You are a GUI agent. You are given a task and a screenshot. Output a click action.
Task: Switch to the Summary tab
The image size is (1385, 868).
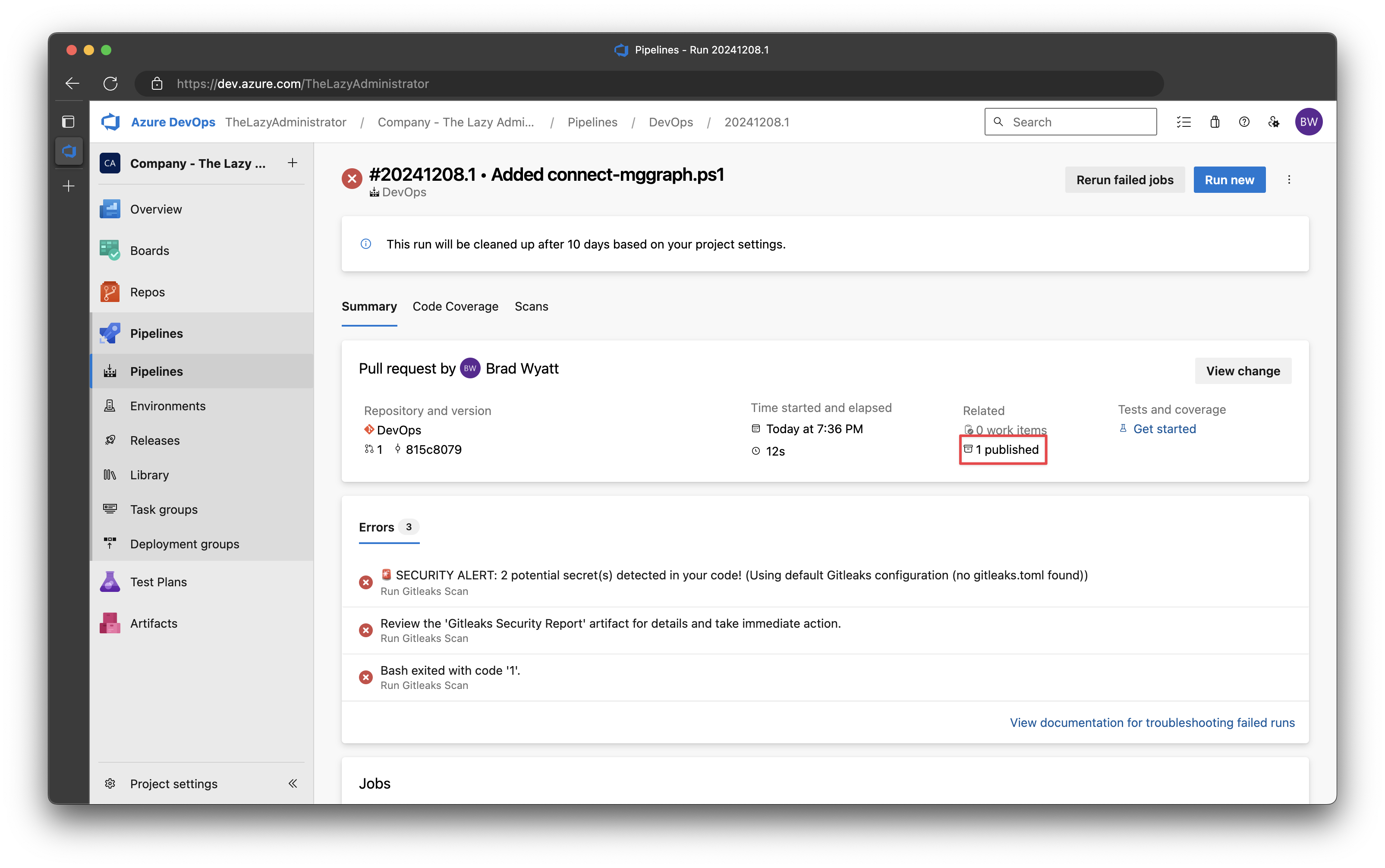click(x=369, y=307)
